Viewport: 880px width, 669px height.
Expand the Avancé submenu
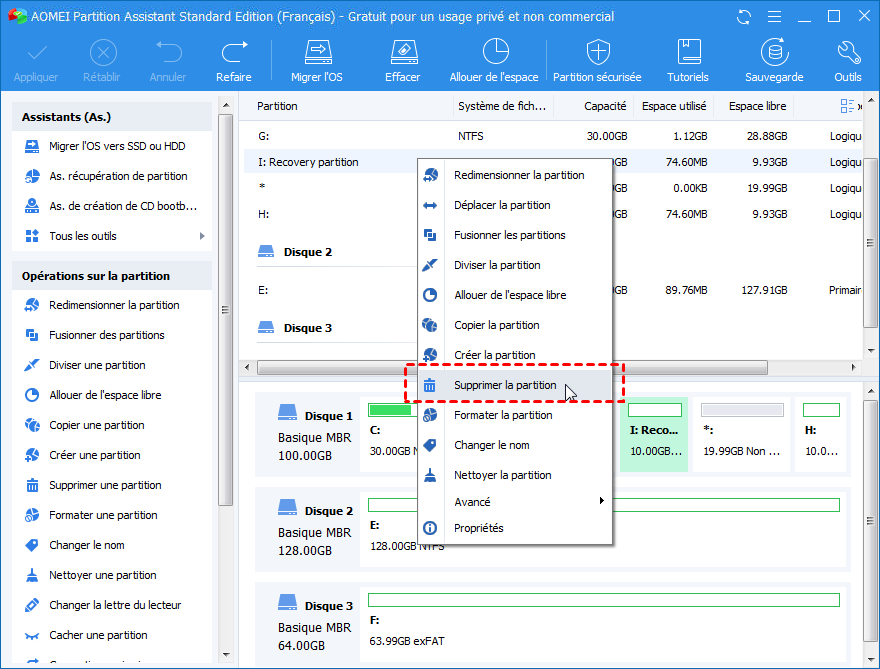pos(515,502)
